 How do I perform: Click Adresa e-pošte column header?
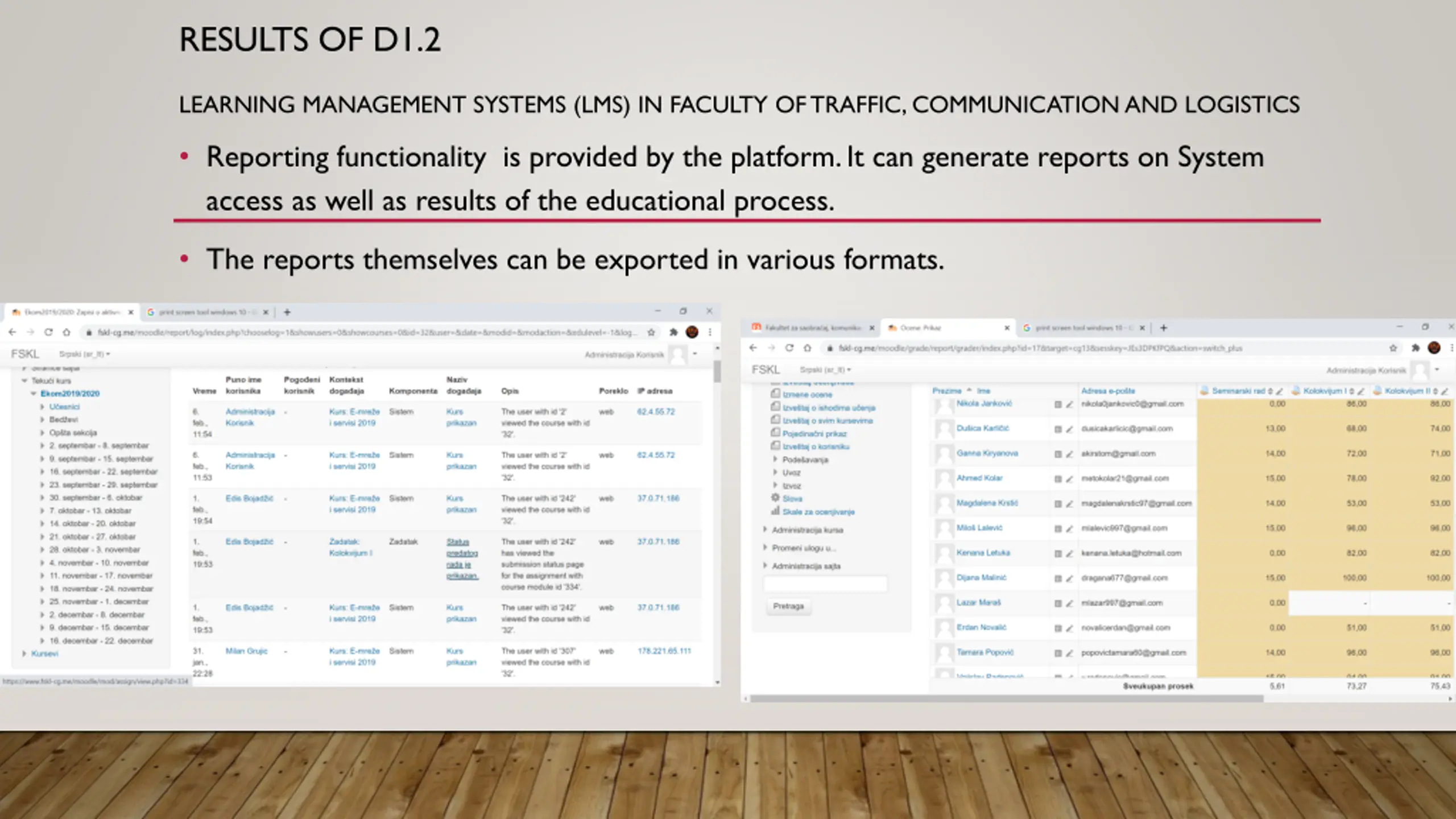1108,391
